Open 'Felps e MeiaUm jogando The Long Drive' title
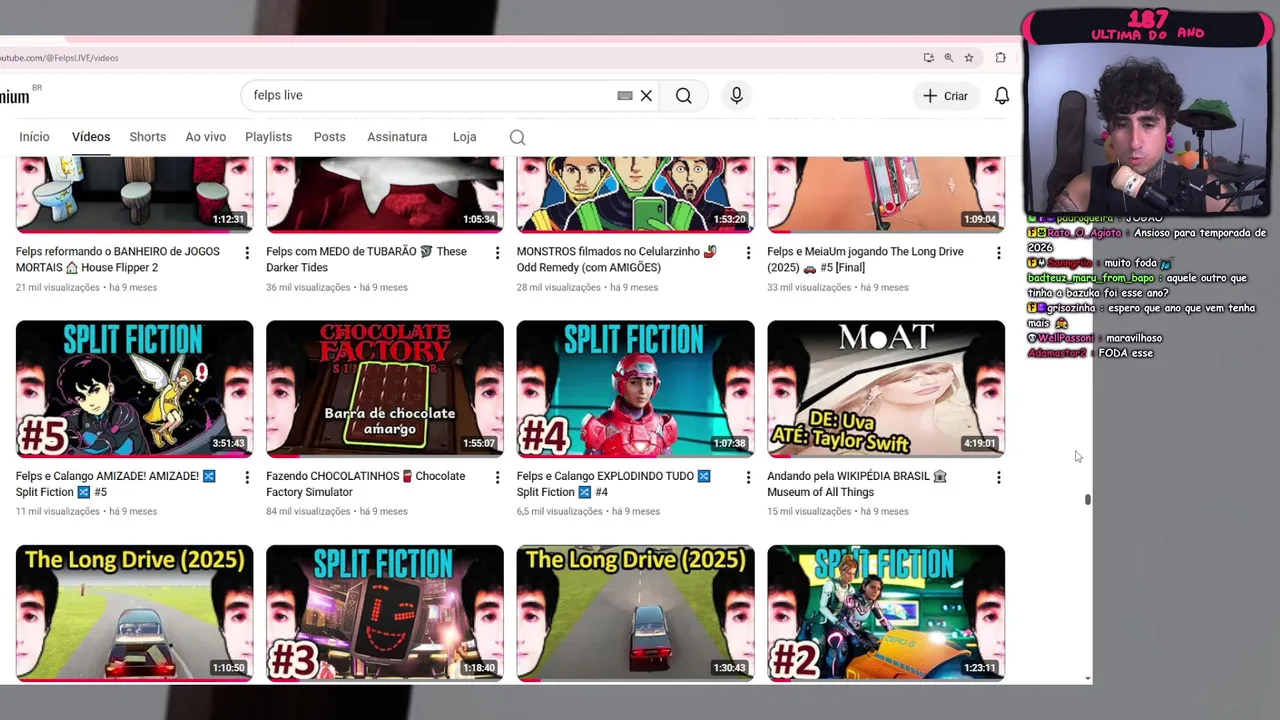The width and height of the screenshot is (1280, 720). click(866, 260)
